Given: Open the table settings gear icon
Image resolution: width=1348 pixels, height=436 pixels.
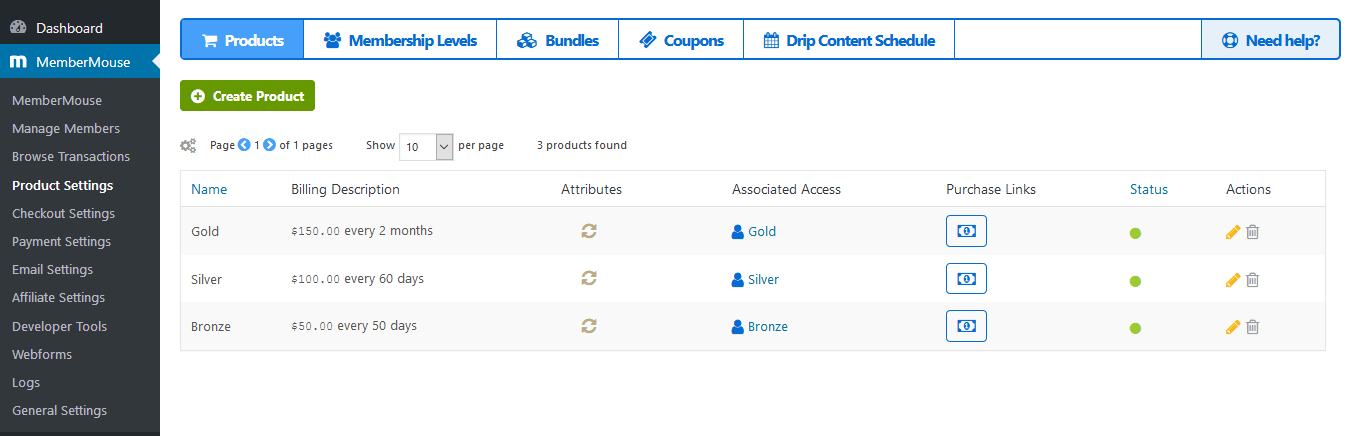Looking at the screenshot, I should 188,146.
